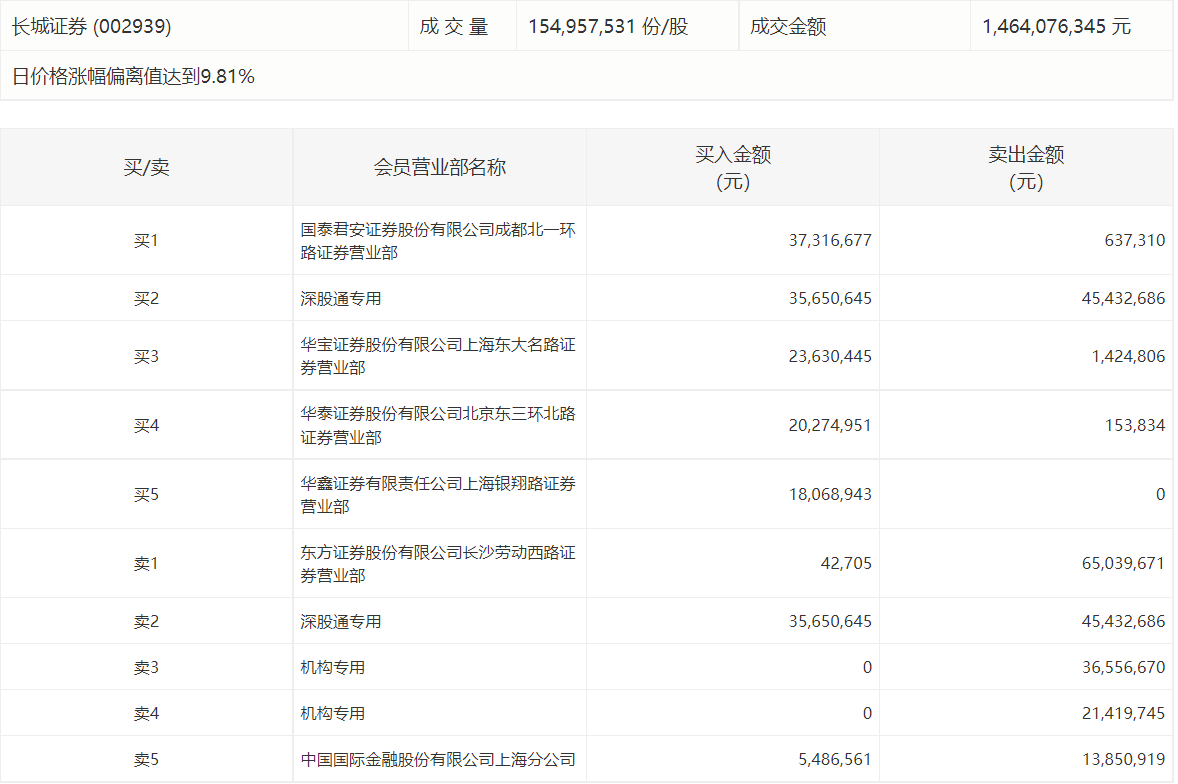The width and height of the screenshot is (1178, 784).
Task: Select the 卖1 row label
Action: 146,563
